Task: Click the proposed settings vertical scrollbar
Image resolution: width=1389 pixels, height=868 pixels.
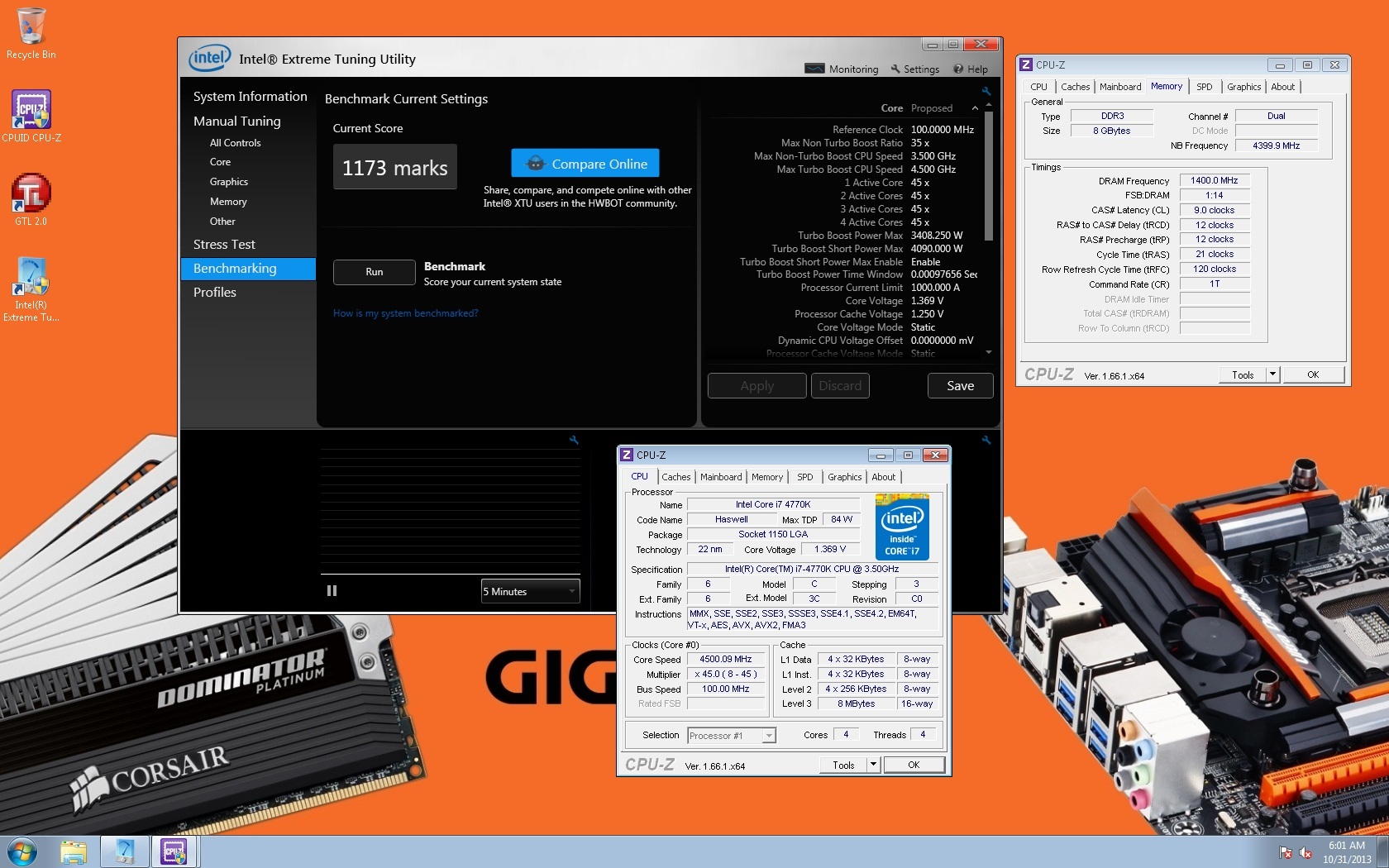Action: coord(989,176)
